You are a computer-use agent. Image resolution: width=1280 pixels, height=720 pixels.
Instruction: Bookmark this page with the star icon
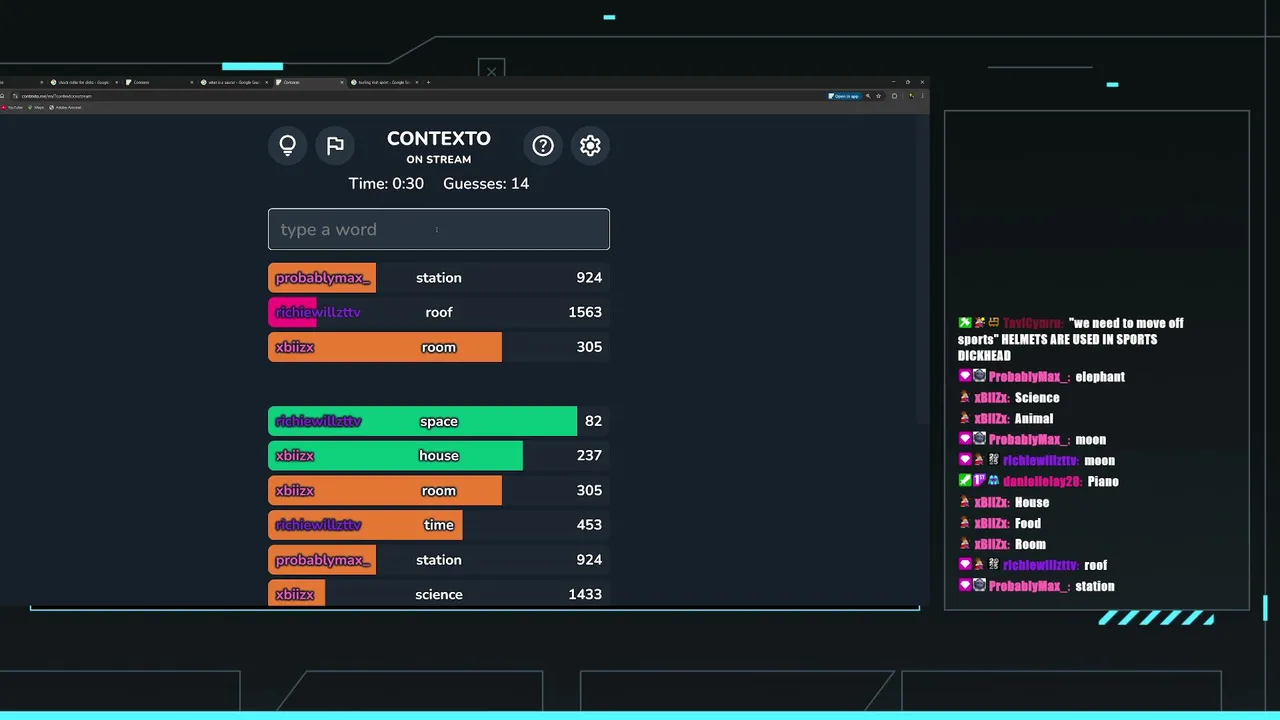[x=879, y=96]
